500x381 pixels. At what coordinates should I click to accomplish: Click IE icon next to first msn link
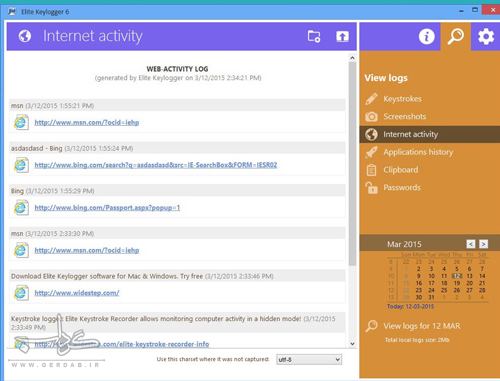[21, 122]
